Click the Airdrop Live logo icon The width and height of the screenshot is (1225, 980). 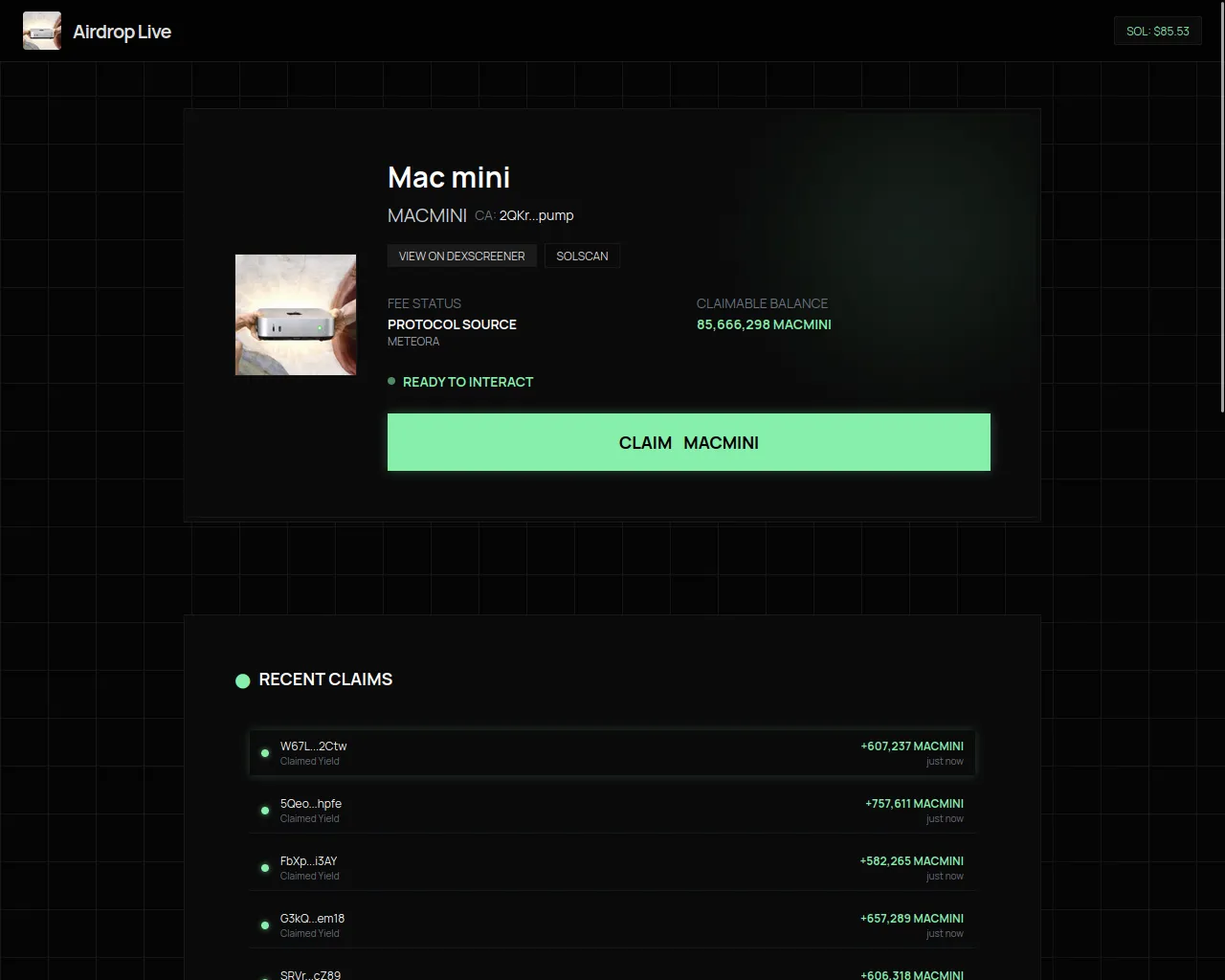(x=42, y=31)
